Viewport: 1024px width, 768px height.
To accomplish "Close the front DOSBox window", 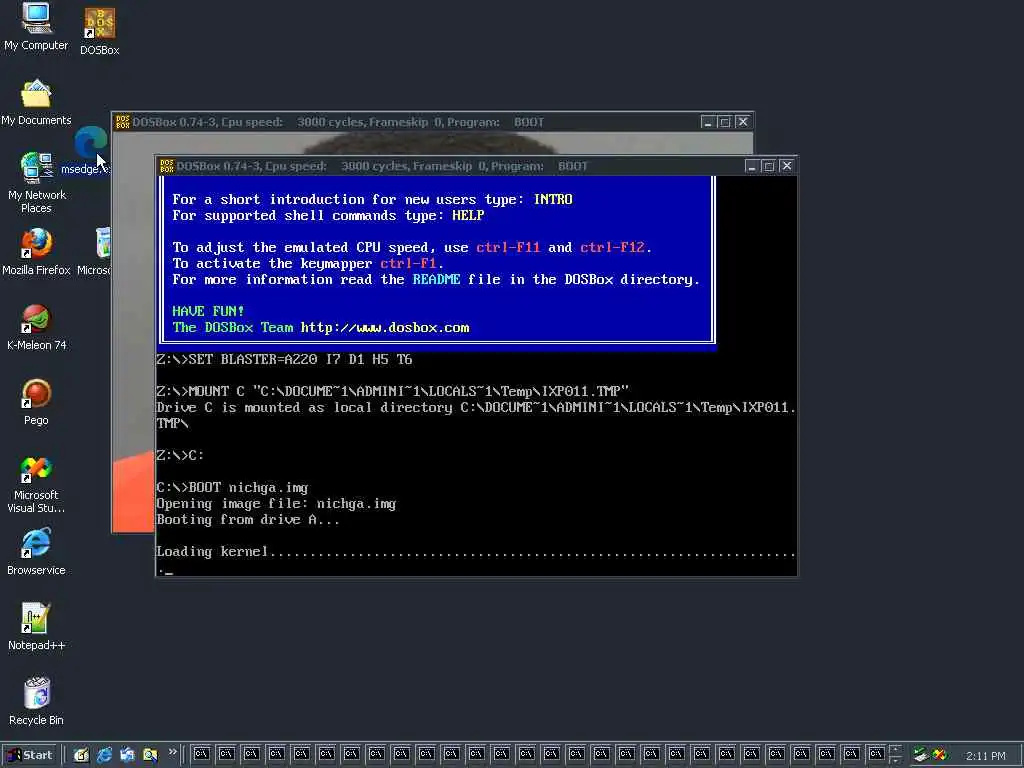I will click(x=786, y=166).
